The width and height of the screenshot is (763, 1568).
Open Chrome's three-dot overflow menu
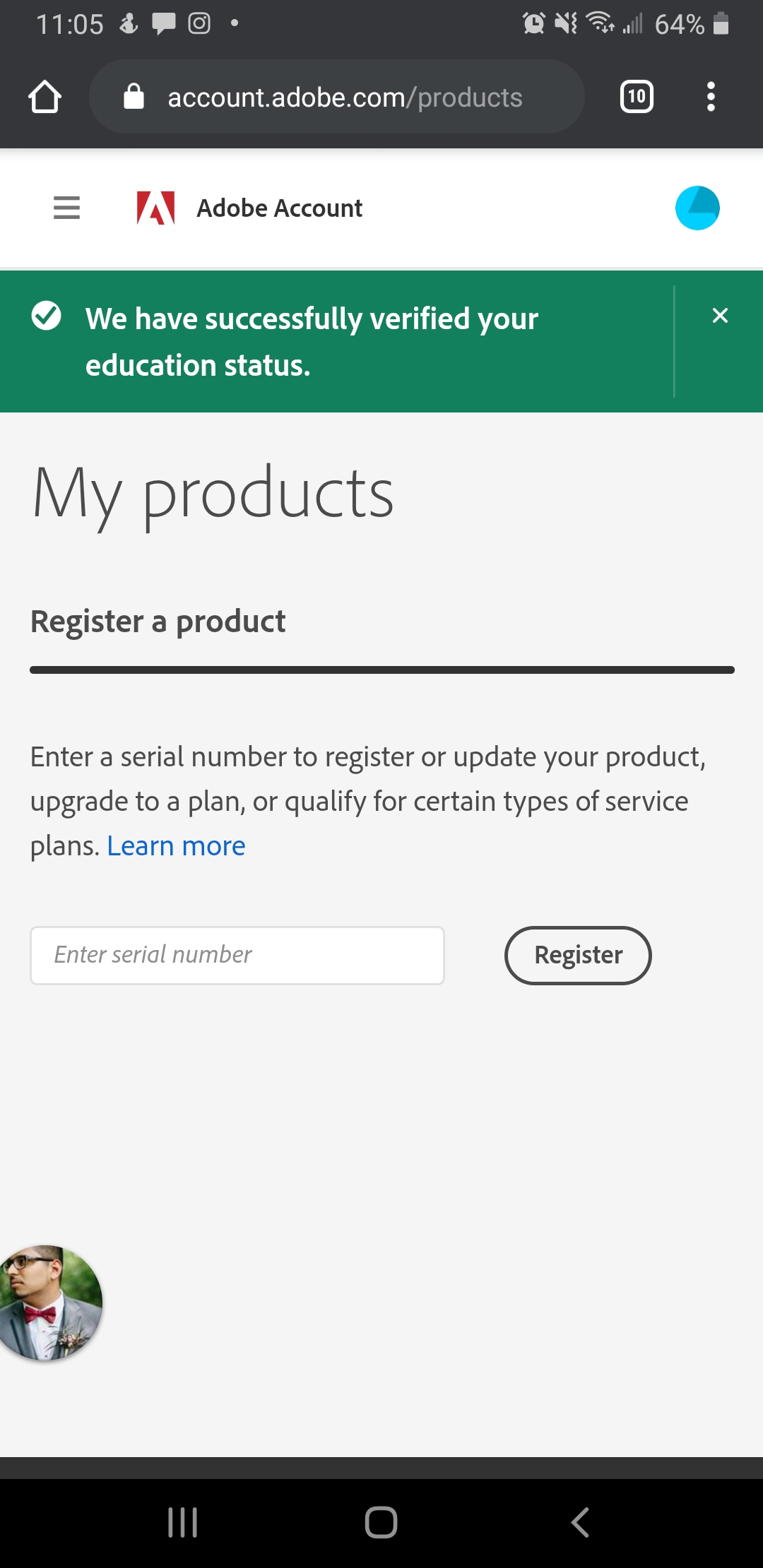711,97
